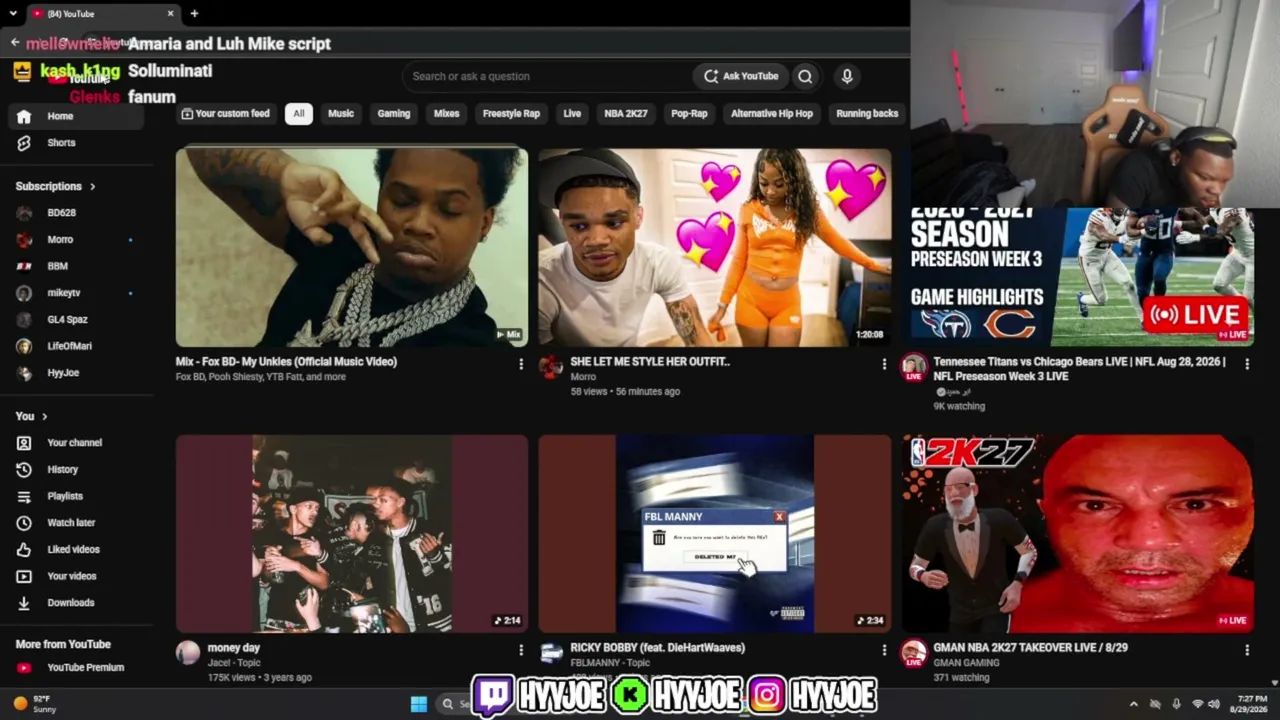Click the "58 views • 56 minutes ago" text
The image size is (1280, 720).
(625, 392)
